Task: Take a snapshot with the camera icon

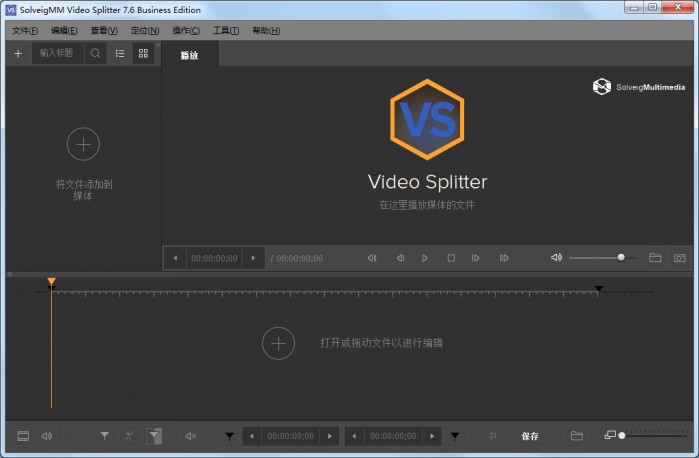Action: (679, 258)
